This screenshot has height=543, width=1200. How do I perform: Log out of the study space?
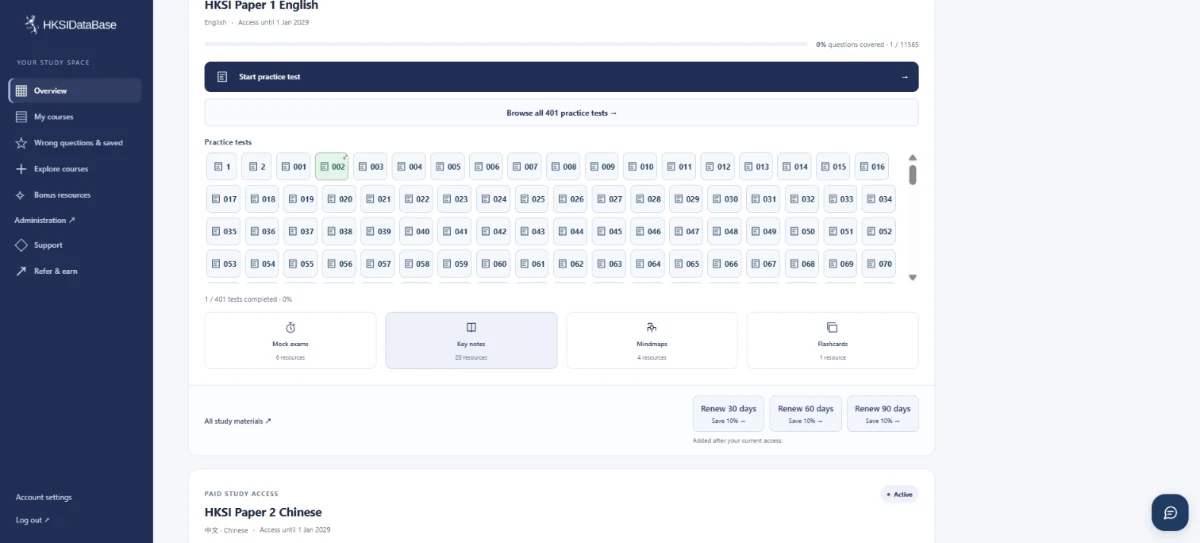[x=32, y=520]
